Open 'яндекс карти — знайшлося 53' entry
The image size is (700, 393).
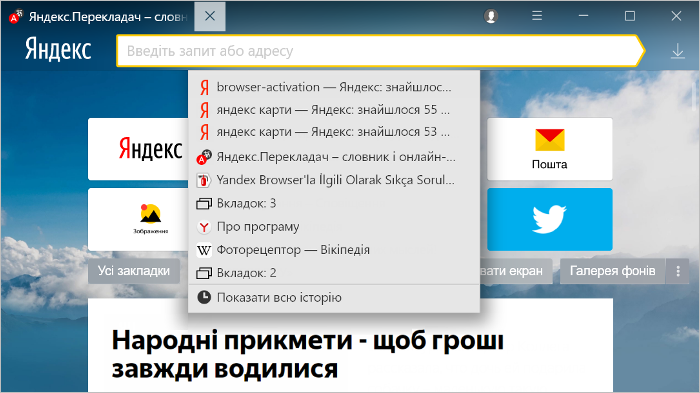pyautogui.click(x=334, y=132)
